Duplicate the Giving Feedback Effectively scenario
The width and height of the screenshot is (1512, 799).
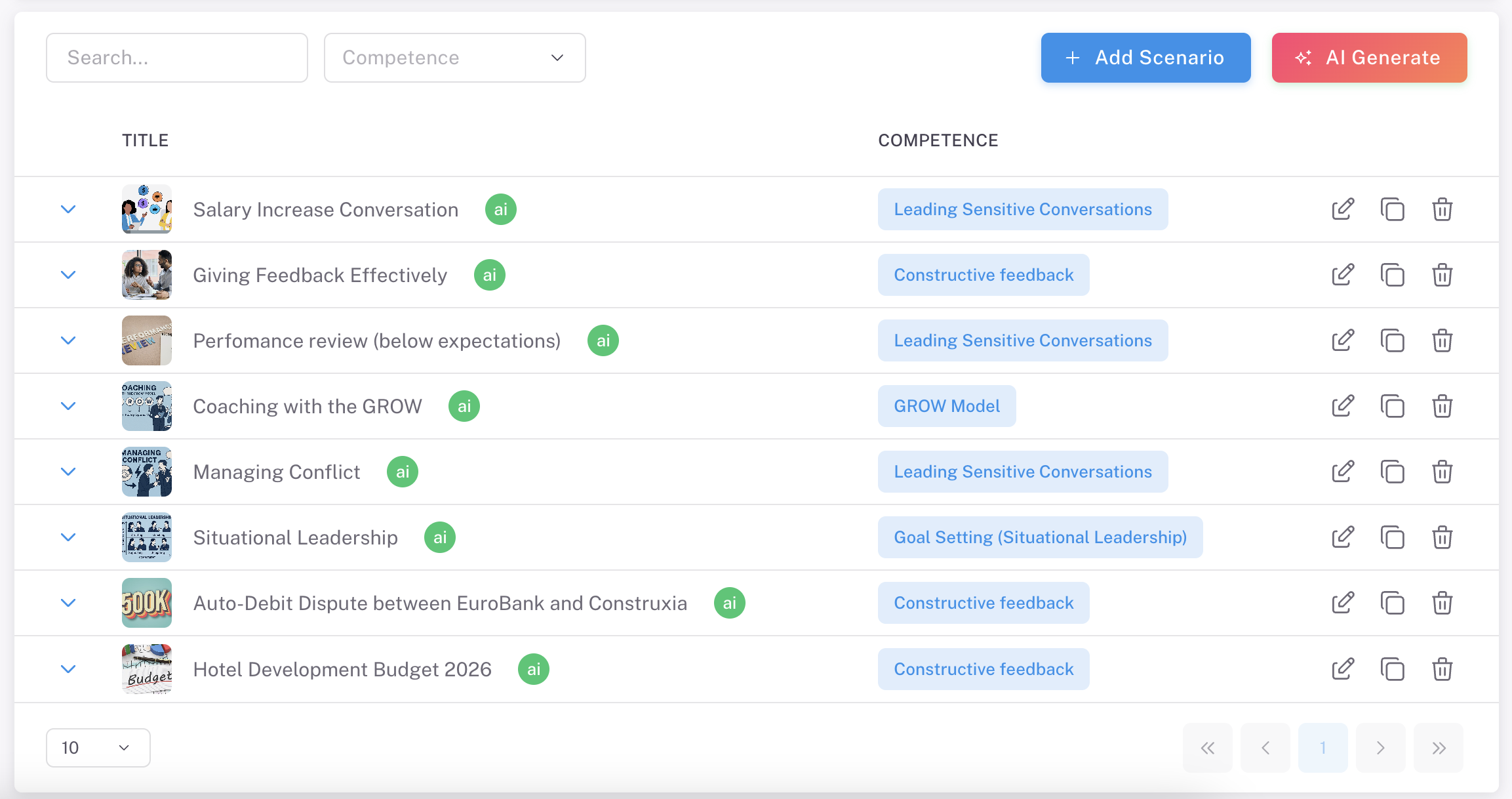click(1392, 275)
